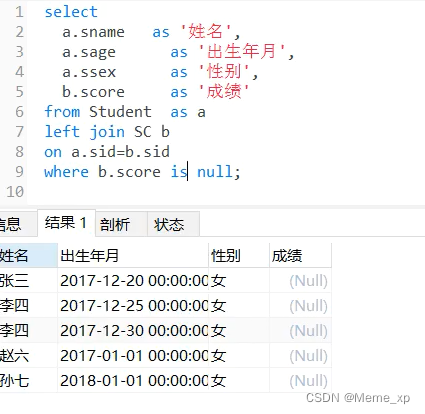Screen dimensions: 425x414
Task: Place cursor on a.sname in line 2
Action: 93,32
